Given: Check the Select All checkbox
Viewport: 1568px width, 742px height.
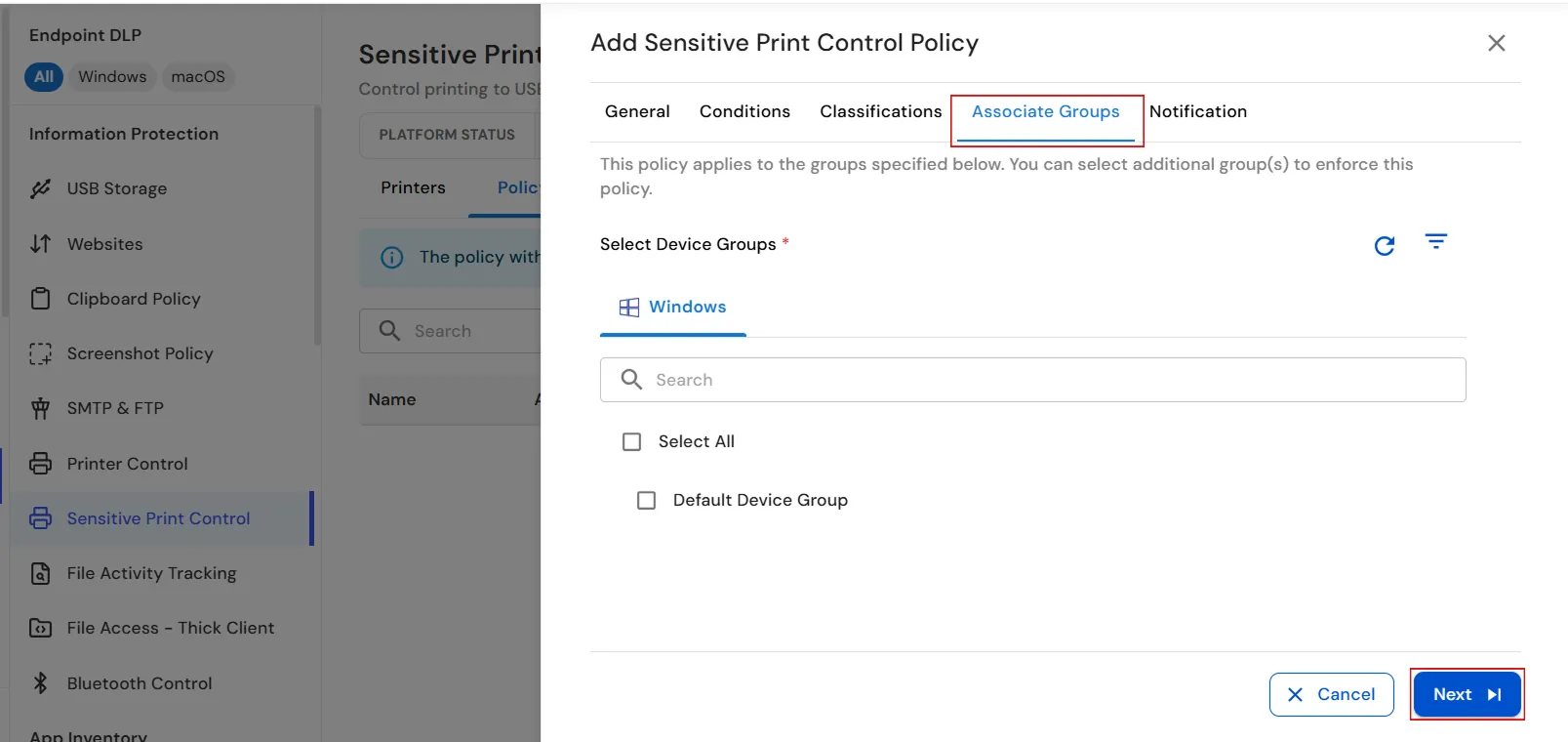Looking at the screenshot, I should [632, 442].
